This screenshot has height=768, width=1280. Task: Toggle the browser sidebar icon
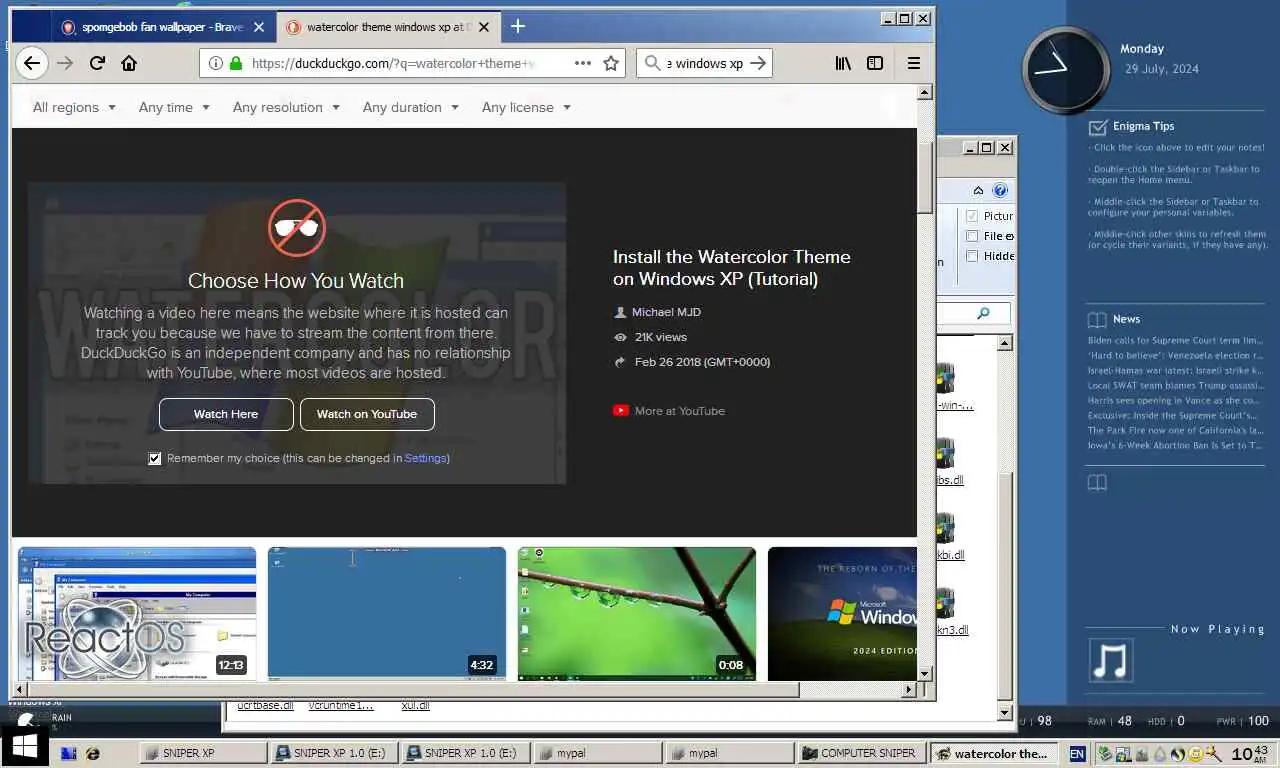click(x=875, y=63)
